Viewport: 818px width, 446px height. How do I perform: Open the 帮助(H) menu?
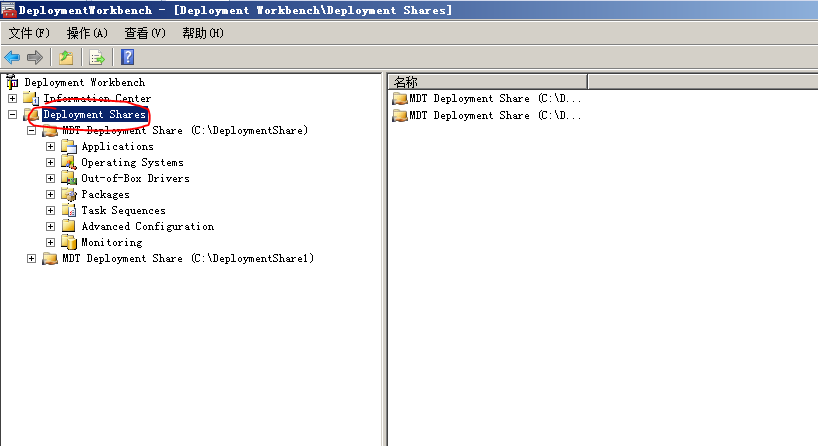pos(203,33)
